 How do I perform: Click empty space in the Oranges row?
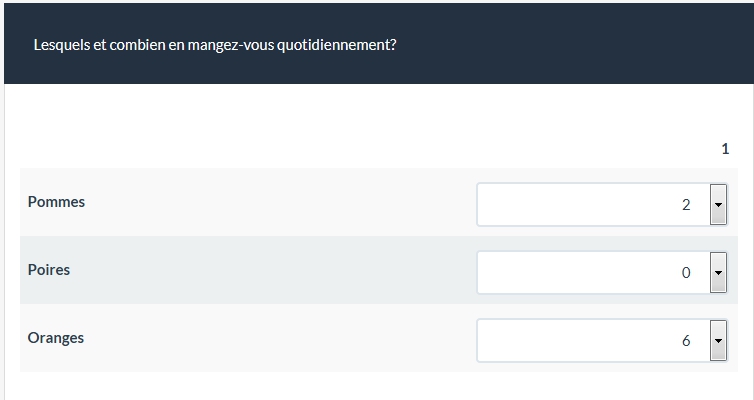pyautogui.click(x=280, y=338)
